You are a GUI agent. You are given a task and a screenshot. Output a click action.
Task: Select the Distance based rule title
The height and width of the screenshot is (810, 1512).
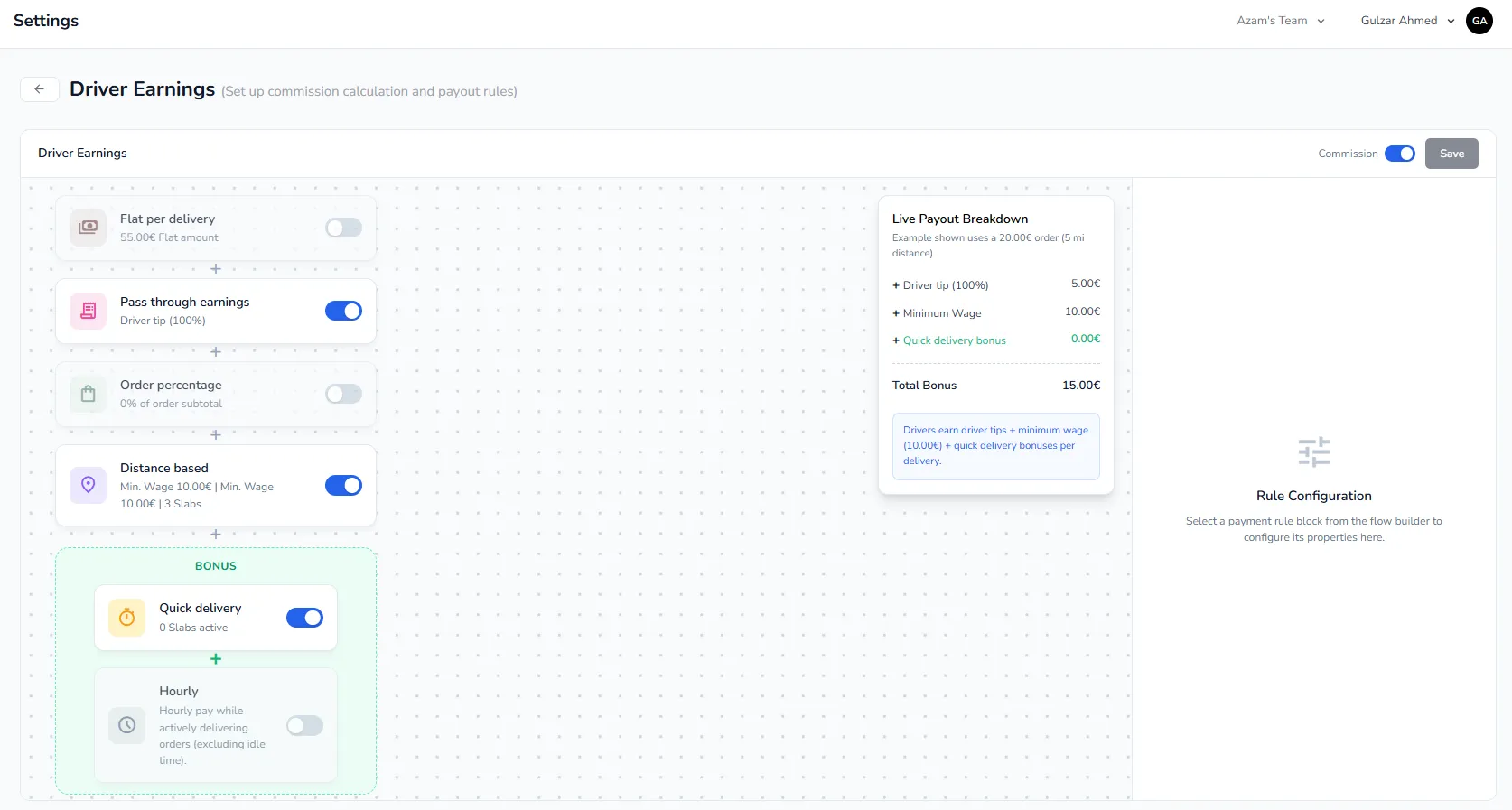tap(164, 468)
